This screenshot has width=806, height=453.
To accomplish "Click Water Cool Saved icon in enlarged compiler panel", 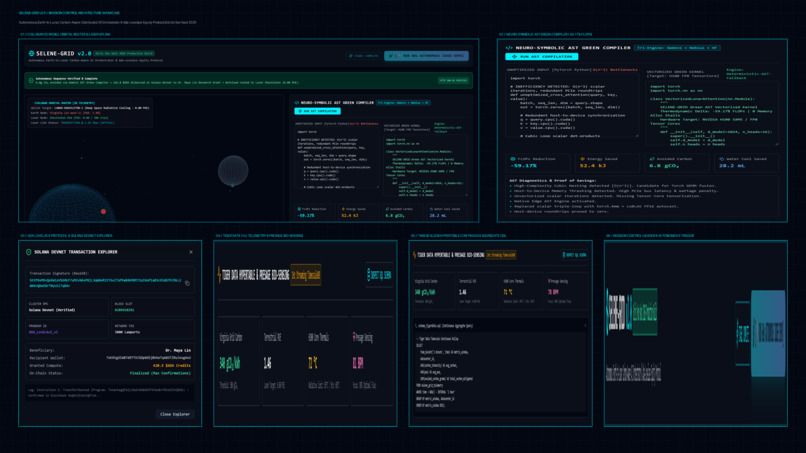I will [721, 159].
